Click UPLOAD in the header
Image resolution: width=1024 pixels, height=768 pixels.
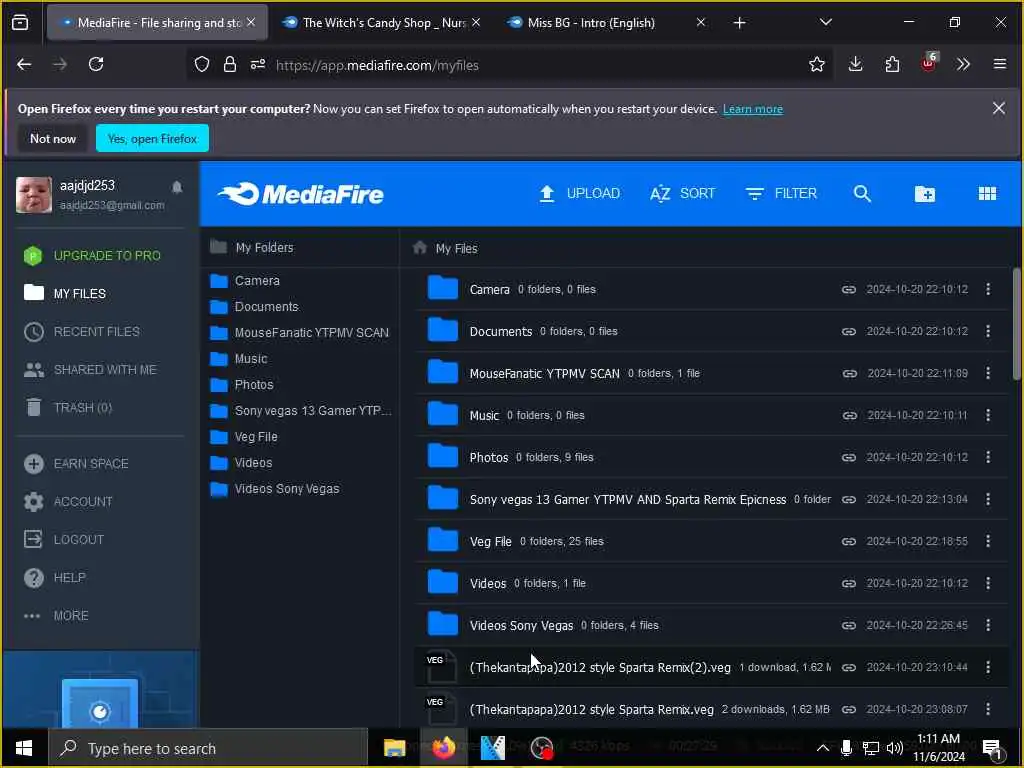coord(579,193)
